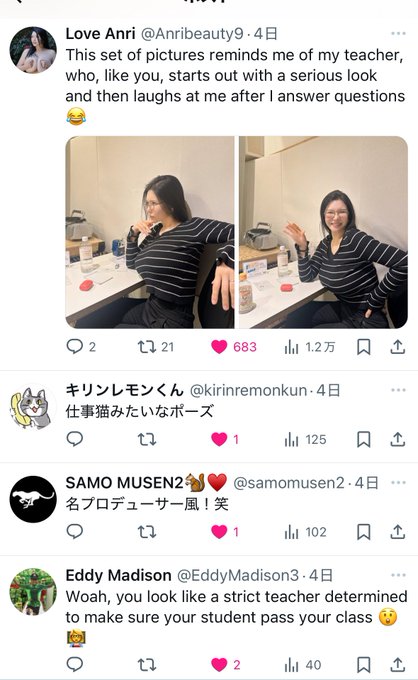Share Eddy Madison's reply
Image resolution: width=418 pixels, height=680 pixels.
pos(397,664)
